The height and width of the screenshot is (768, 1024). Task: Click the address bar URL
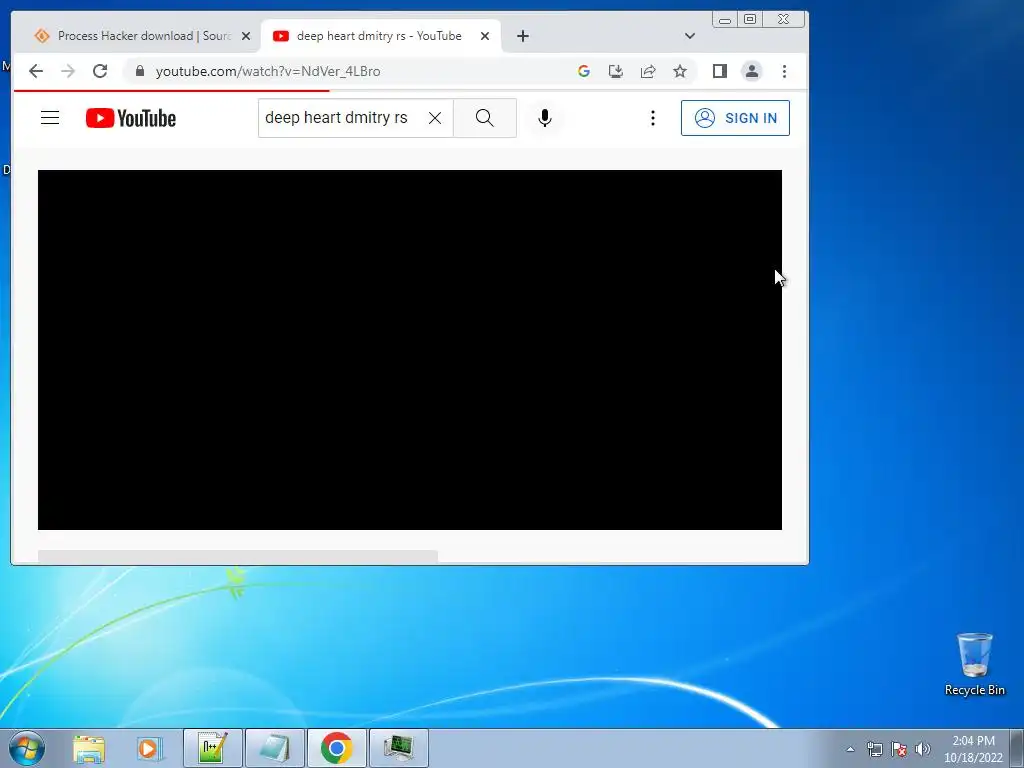point(268,71)
